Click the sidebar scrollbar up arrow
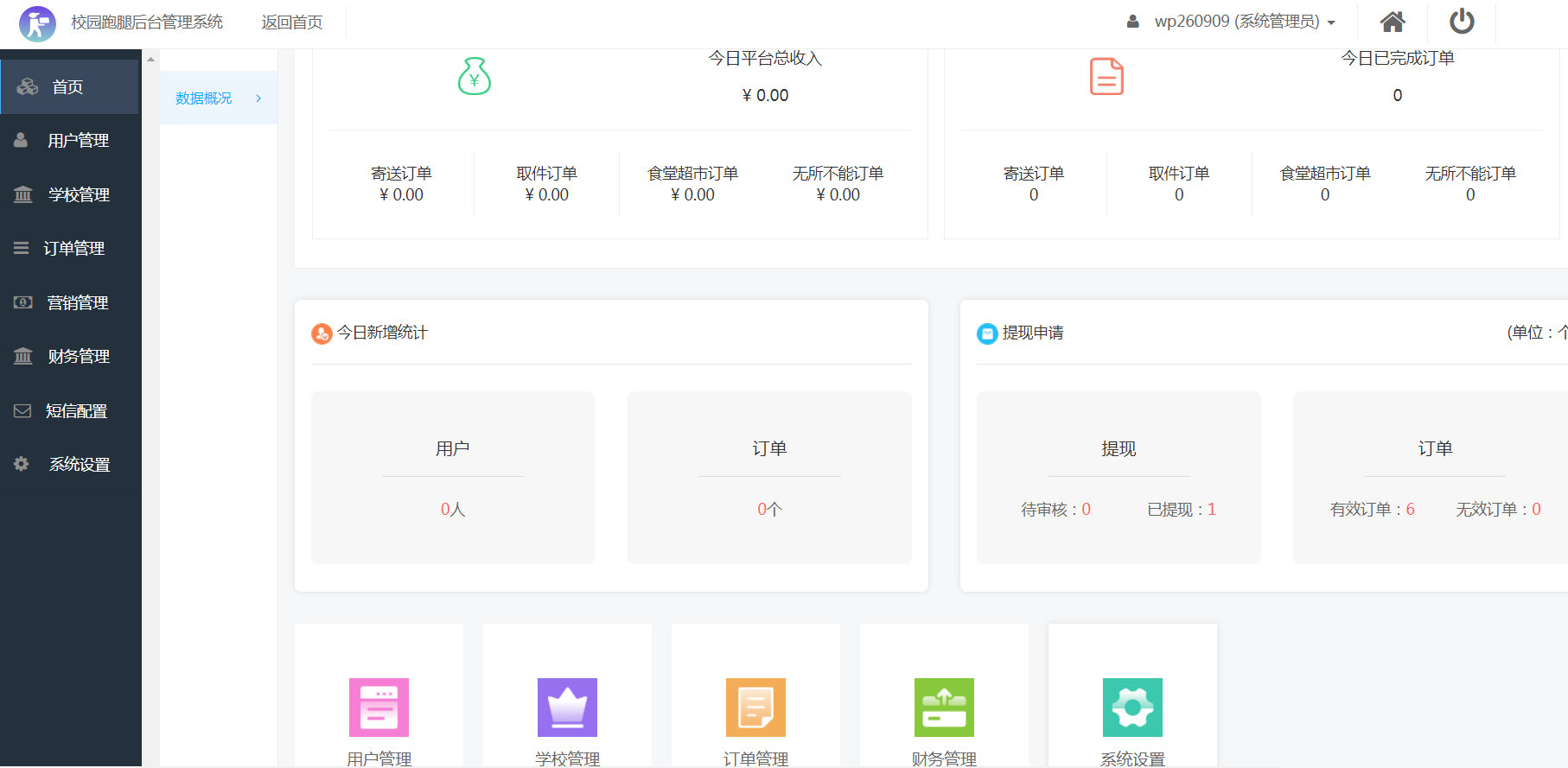 150,60
